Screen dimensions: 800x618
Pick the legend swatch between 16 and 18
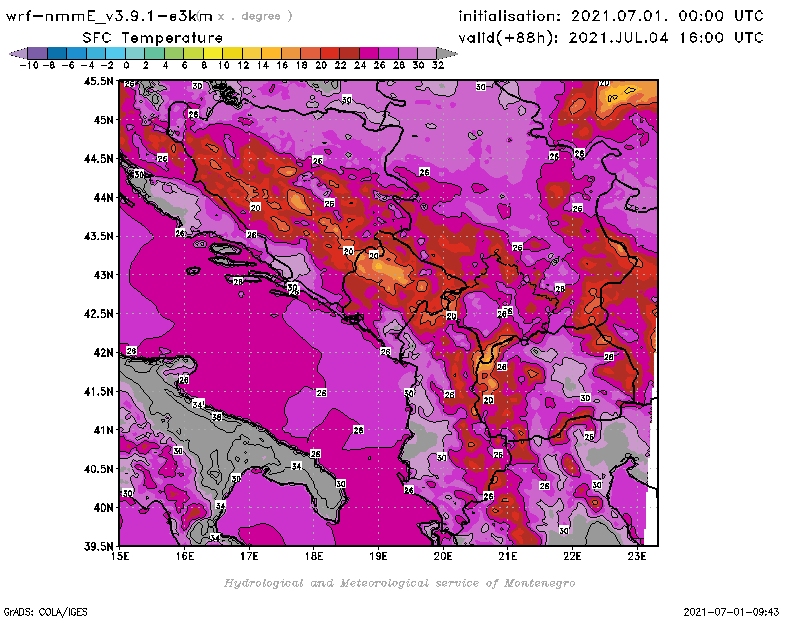tap(290, 53)
